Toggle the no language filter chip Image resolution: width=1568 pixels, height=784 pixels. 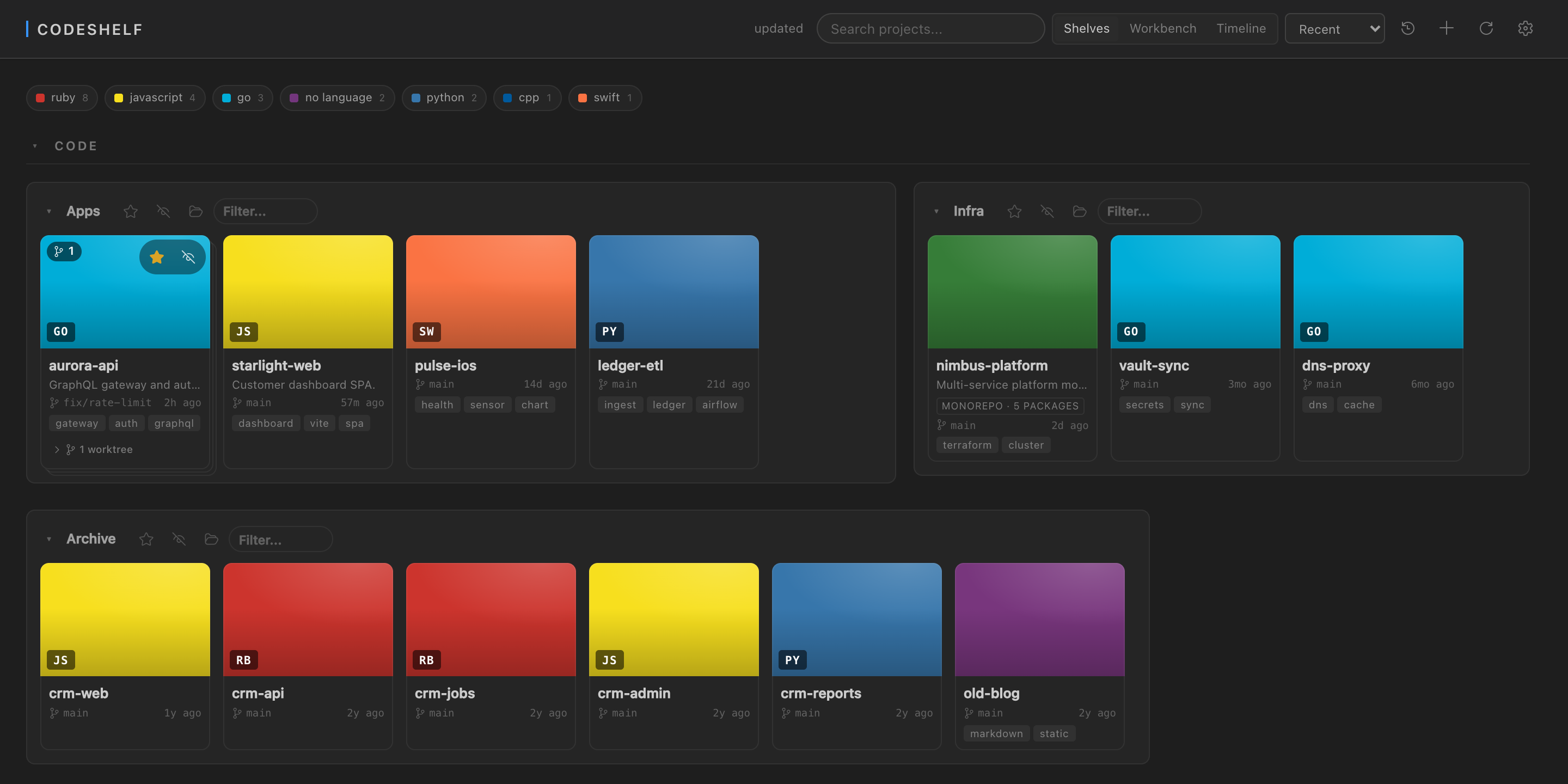[x=337, y=97]
